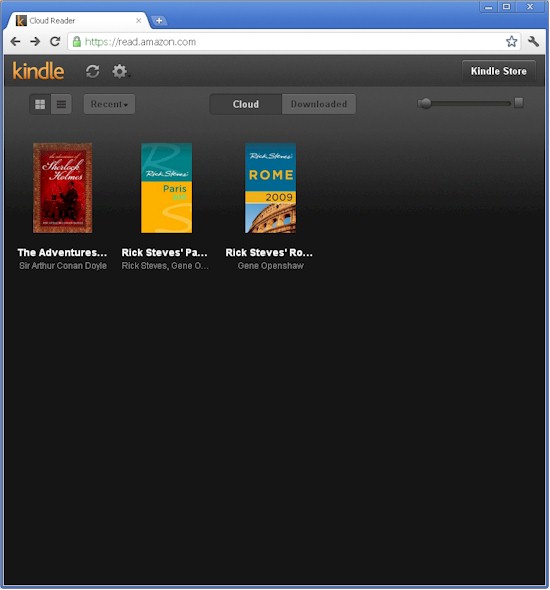
Task: Click the kindle logo
Action: pyautogui.click(x=38, y=71)
